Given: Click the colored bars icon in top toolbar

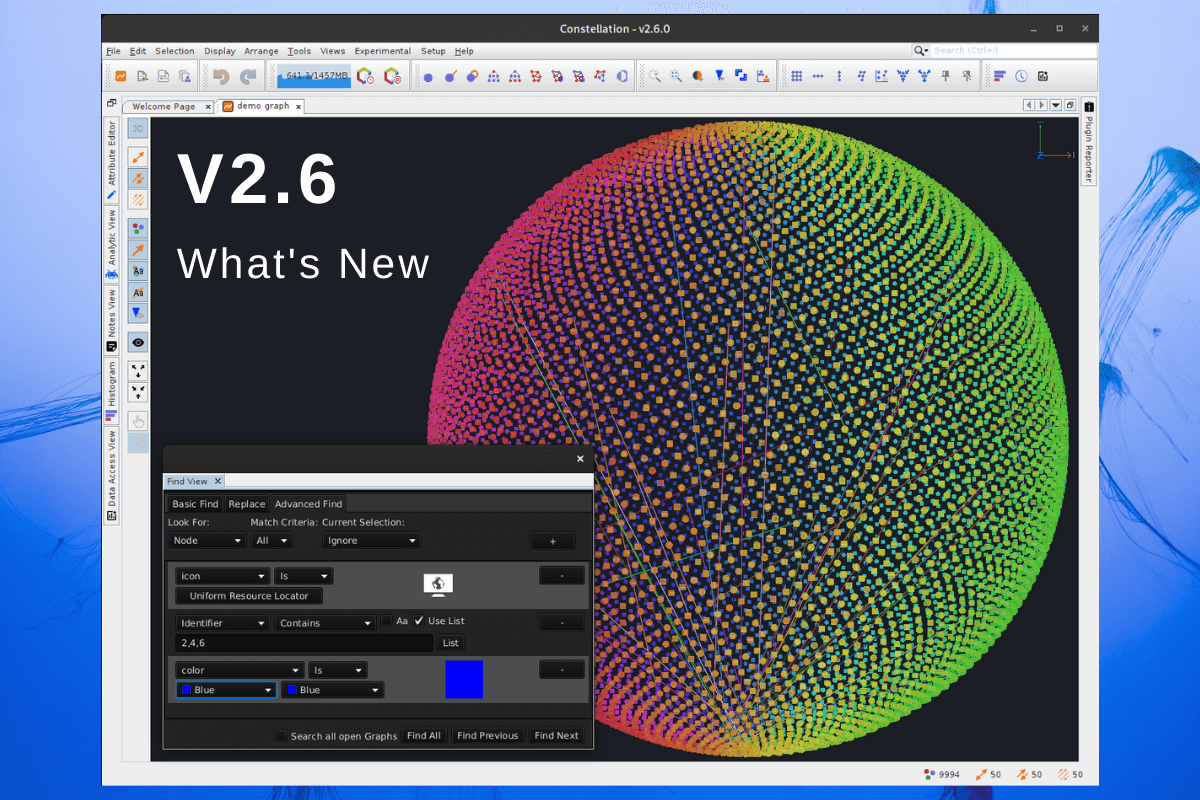Looking at the screenshot, I should (x=1000, y=76).
